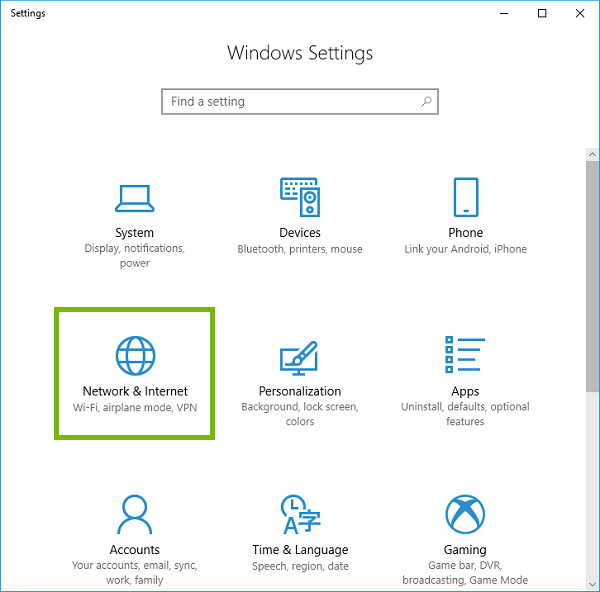Click the "Bluetooth, printers, mouse" description text
The image size is (600, 592).
(299, 249)
